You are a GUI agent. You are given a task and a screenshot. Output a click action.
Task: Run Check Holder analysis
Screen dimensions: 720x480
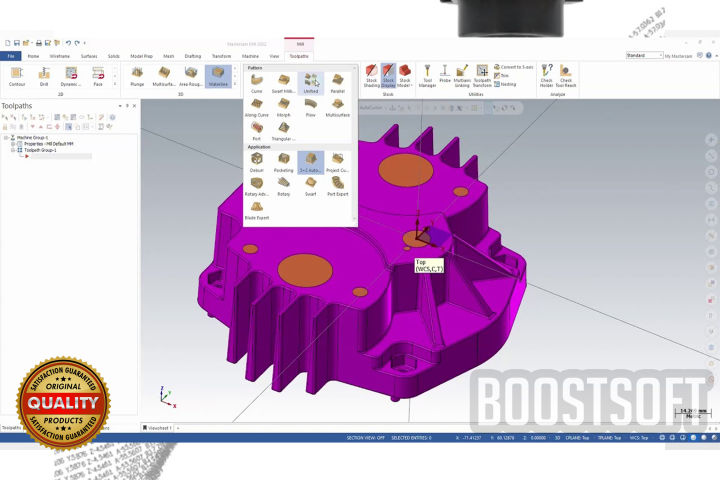pos(546,76)
